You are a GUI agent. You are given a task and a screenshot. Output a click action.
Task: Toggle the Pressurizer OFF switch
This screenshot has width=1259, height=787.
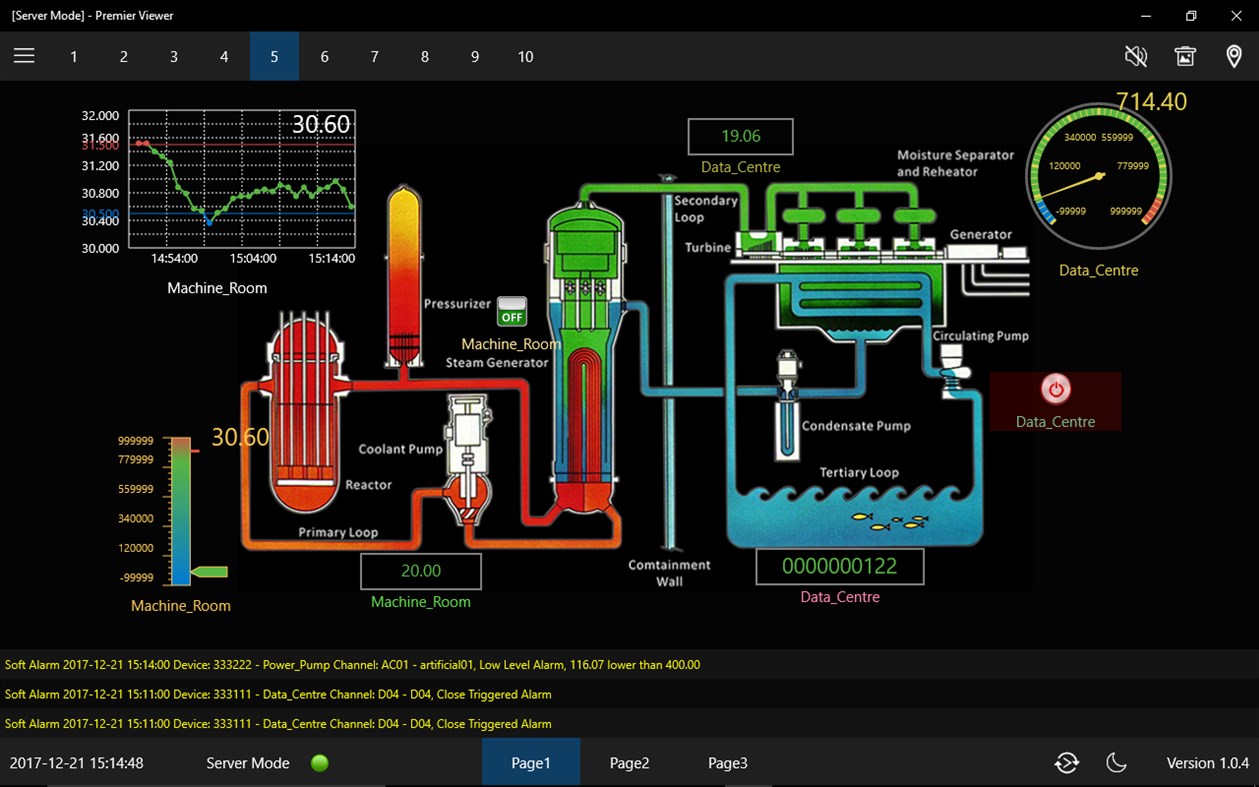[x=512, y=311]
